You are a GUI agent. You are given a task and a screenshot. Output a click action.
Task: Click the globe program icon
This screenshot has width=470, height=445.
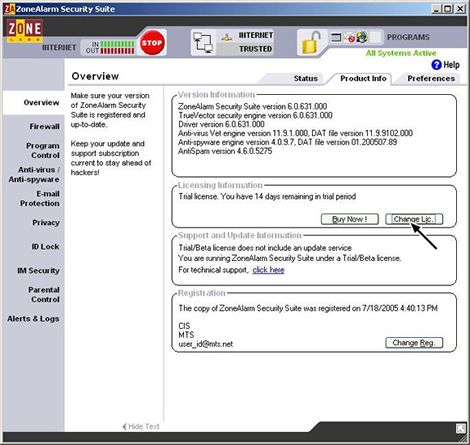pos(362,37)
